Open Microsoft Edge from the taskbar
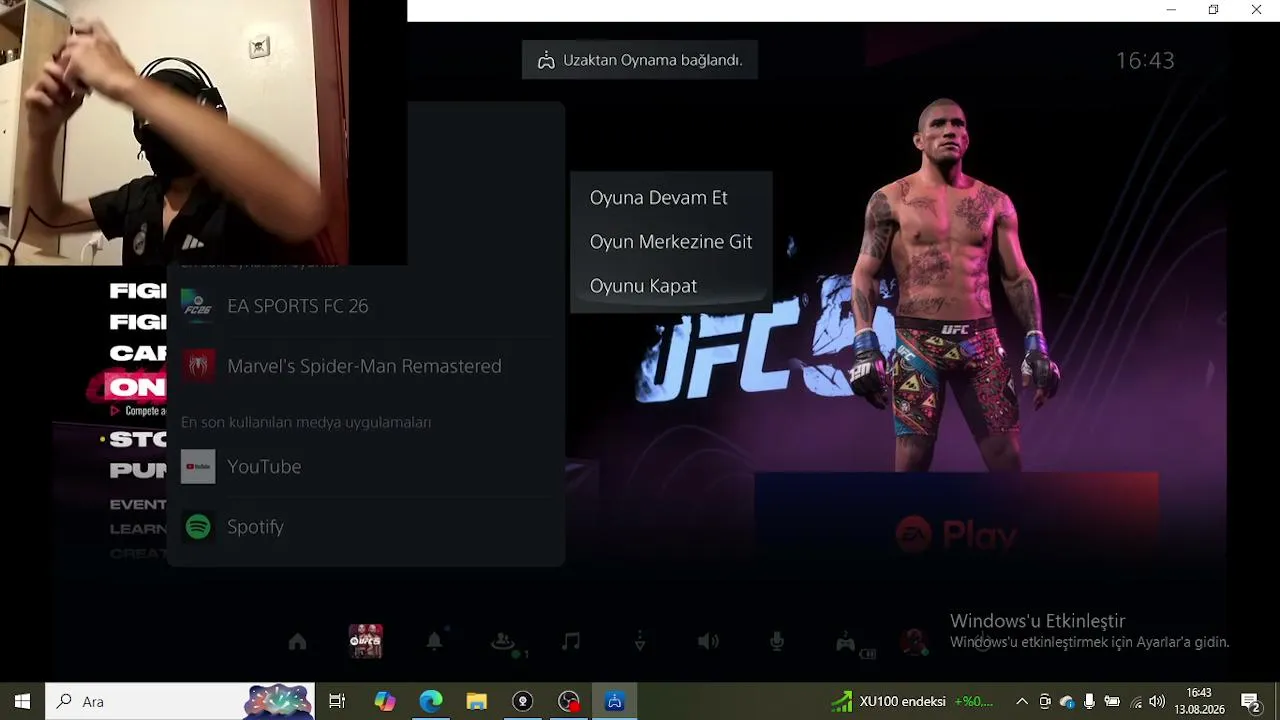The image size is (1280, 720). (x=431, y=701)
